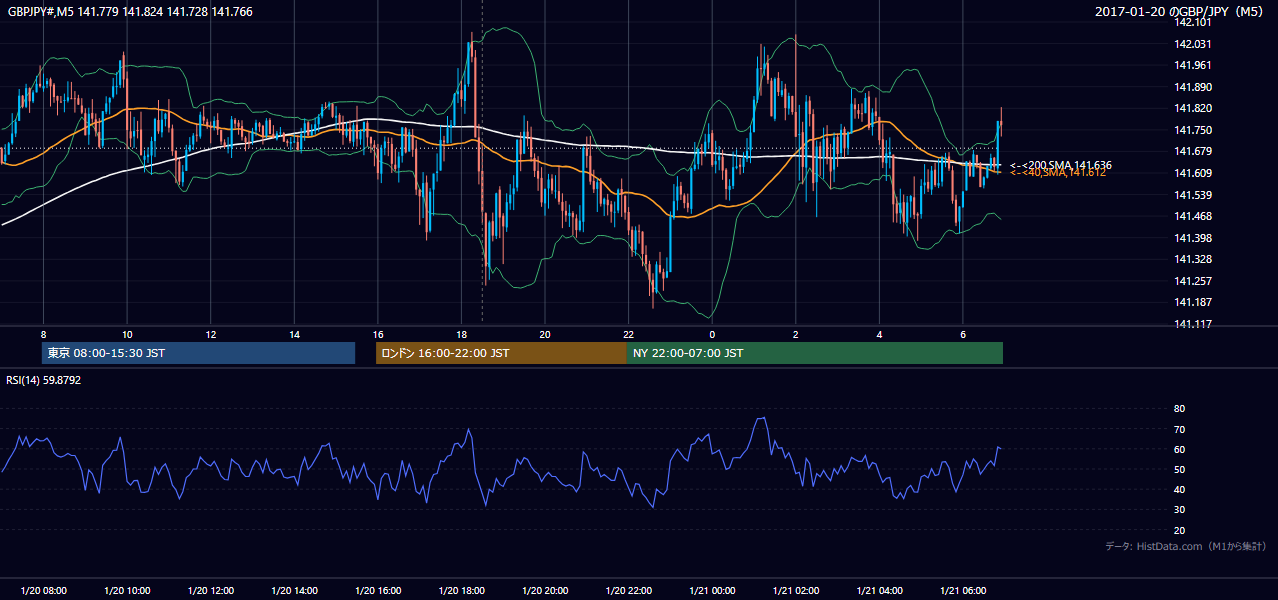Select the NY 22:00-07:00 JST session bar
Image resolution: width=1278 pixels, height=600 pixels.
pyautogui.click(x=815, y=353)
